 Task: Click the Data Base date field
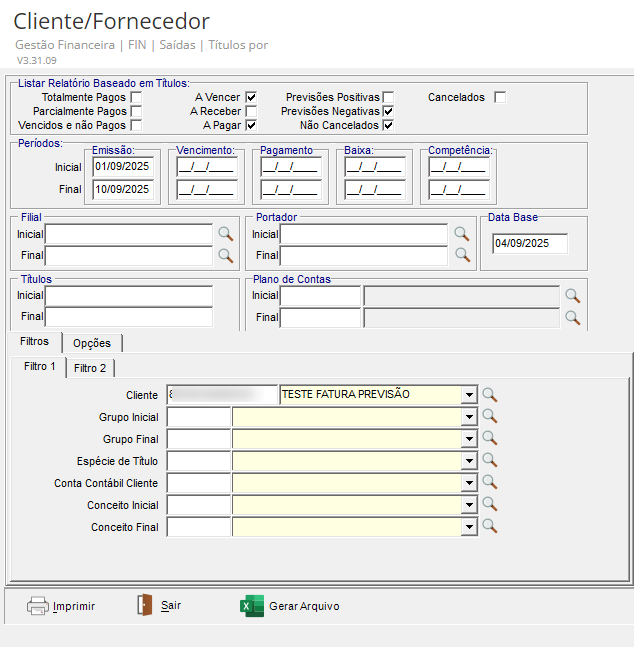(530, 243)
